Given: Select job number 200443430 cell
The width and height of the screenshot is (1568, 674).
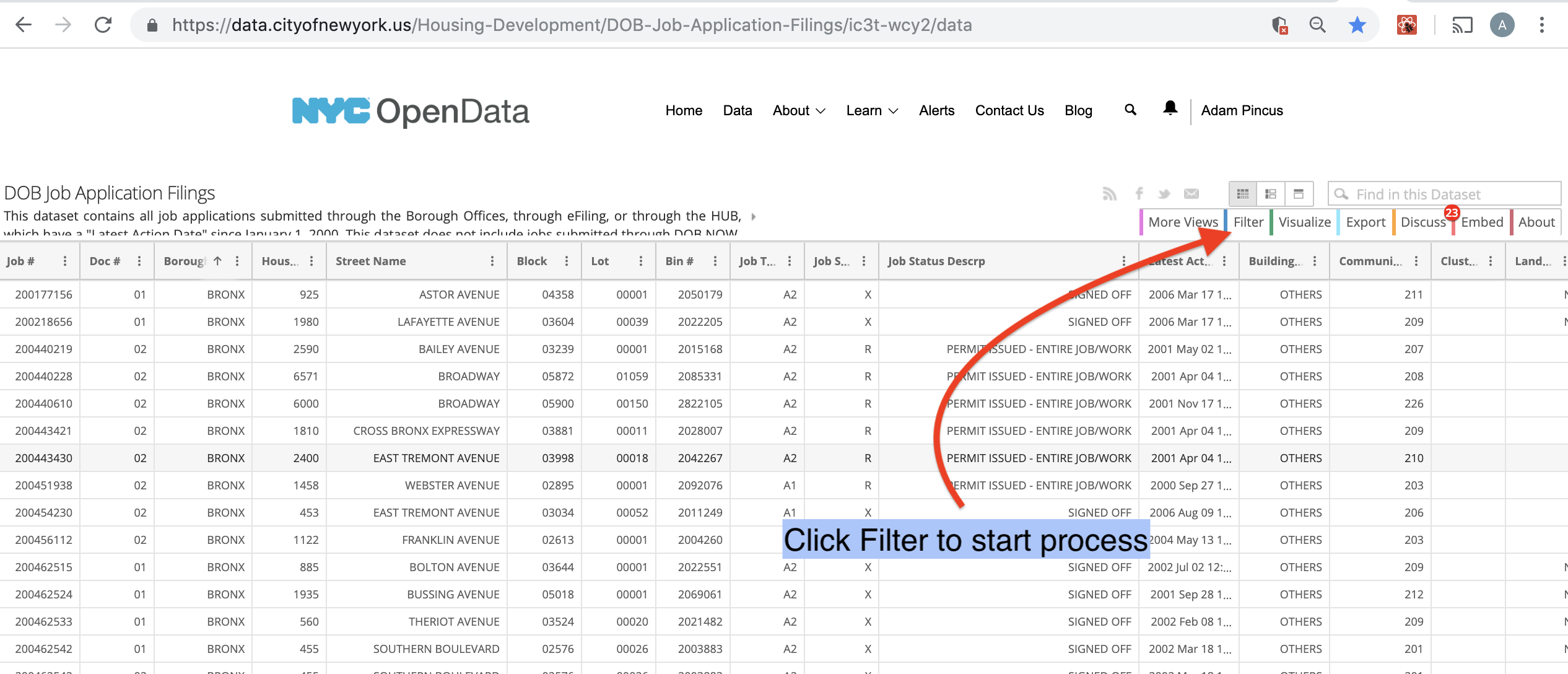Looking at the screenshot, I should (x=40, y=458).
